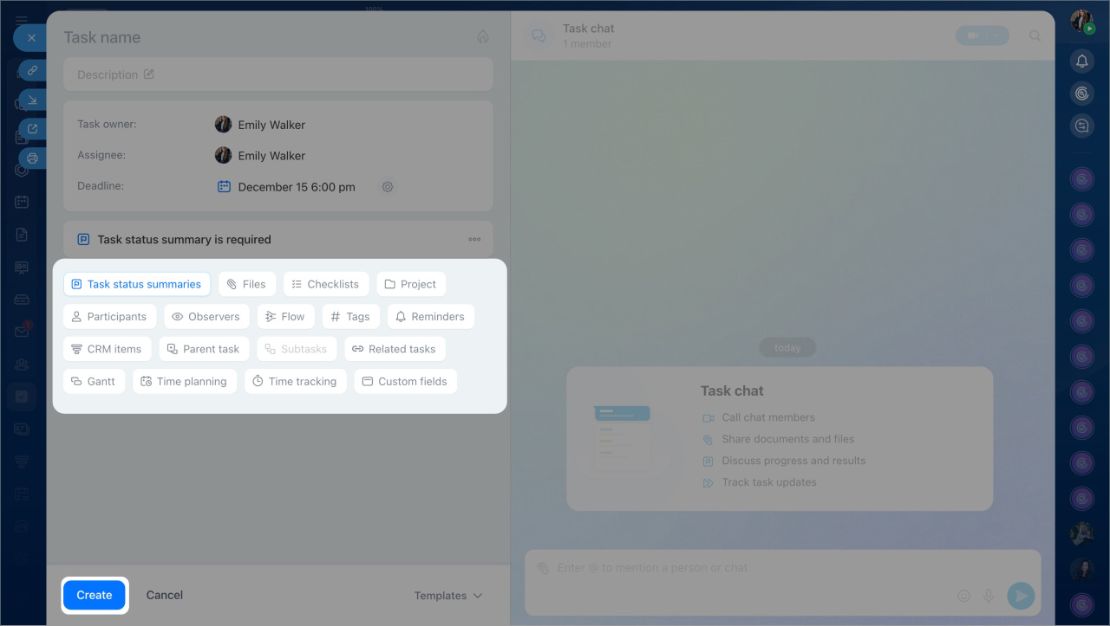Add Participants to the task
This screenshot has height=626, width=1110.
point(110,317)
